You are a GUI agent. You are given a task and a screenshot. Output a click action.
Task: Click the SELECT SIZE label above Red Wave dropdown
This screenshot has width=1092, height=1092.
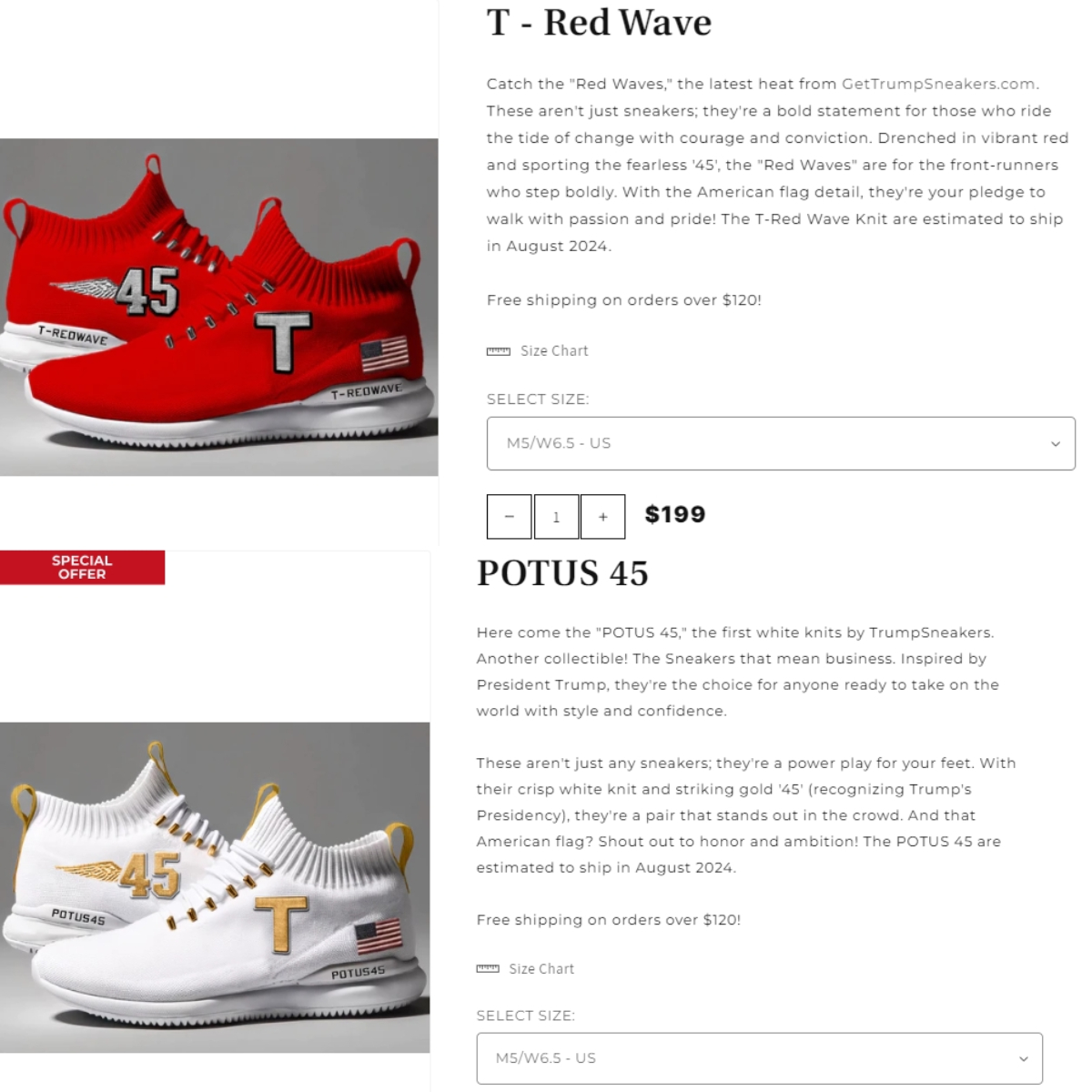pyautogui.click(x=538, y=399)
